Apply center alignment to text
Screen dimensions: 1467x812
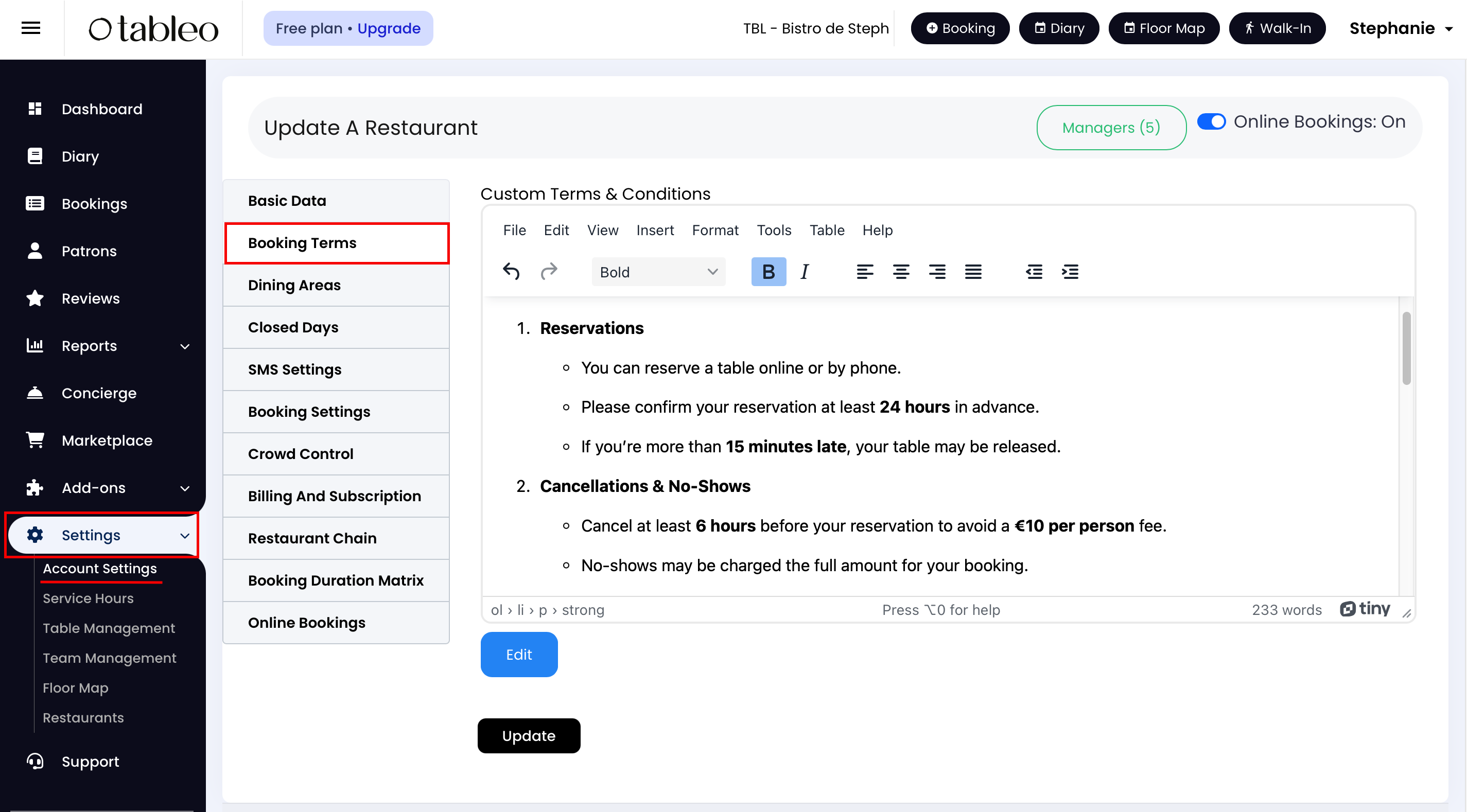click(900, 272)
